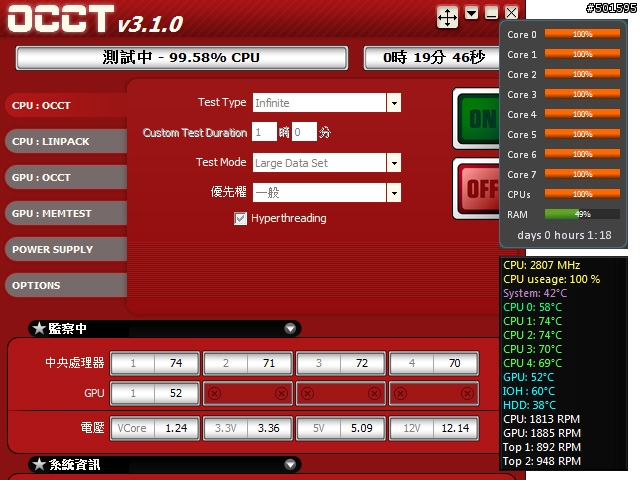Click the test status bar showing 99.58% CPU
The width and height of the screenshot is (640, 480).
(182, 58)
